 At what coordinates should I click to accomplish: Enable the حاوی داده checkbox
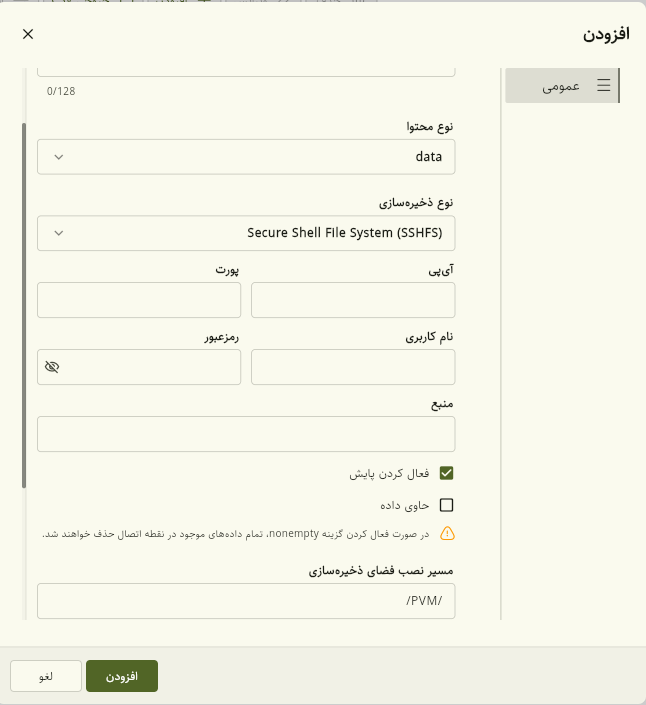pos(446,505)
